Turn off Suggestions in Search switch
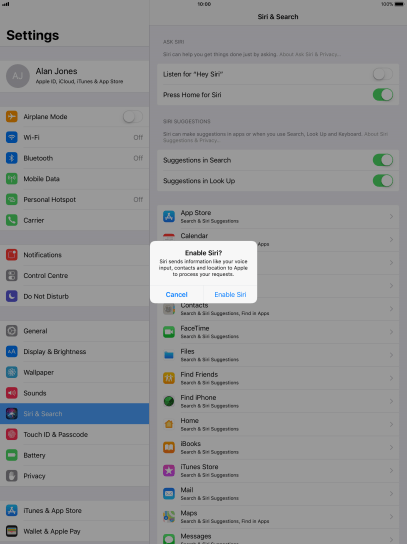The height and width of the screenshot is (544, 407). click(383, 160)
